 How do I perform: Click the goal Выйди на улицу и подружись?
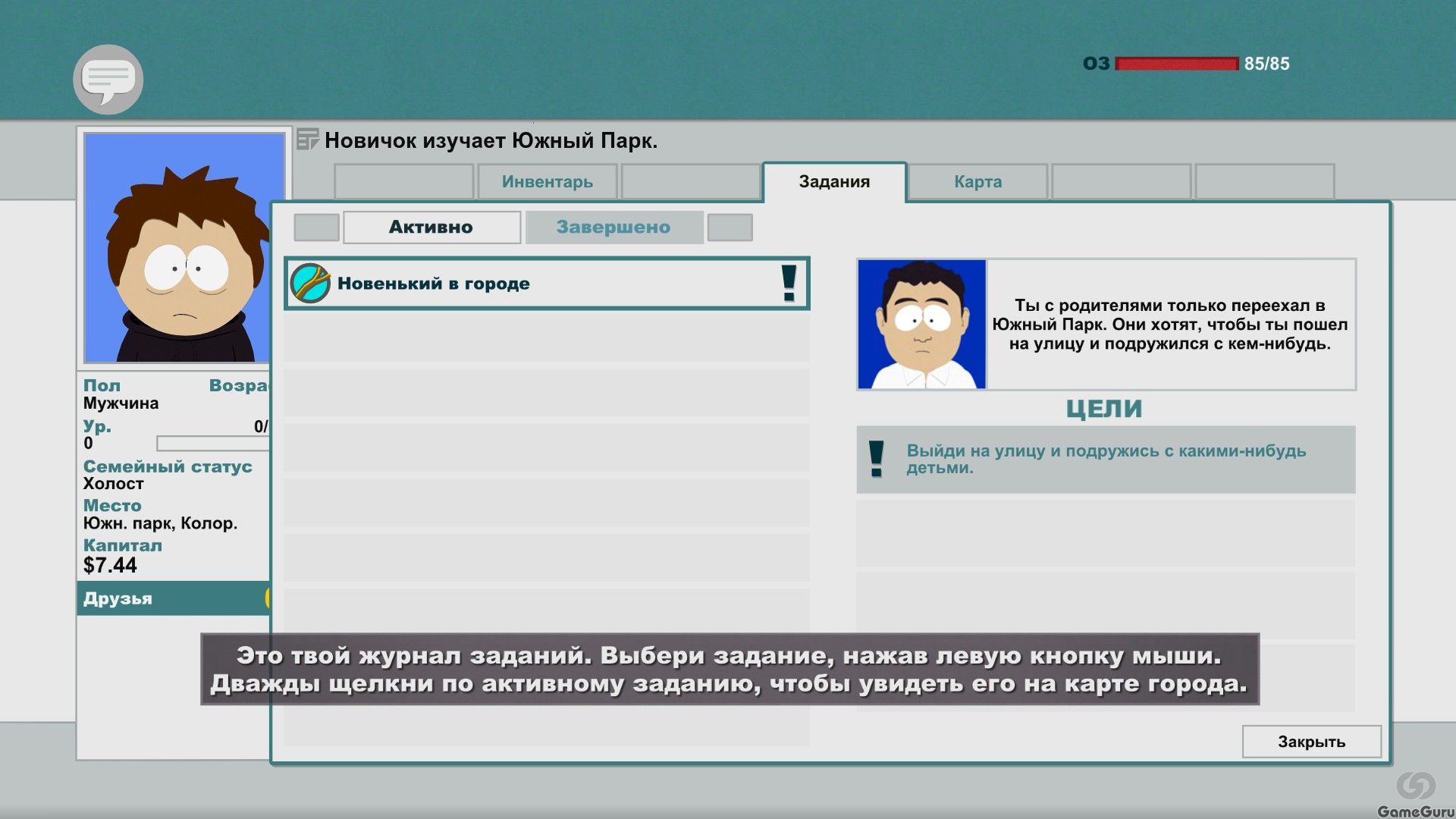[1106, 460]
